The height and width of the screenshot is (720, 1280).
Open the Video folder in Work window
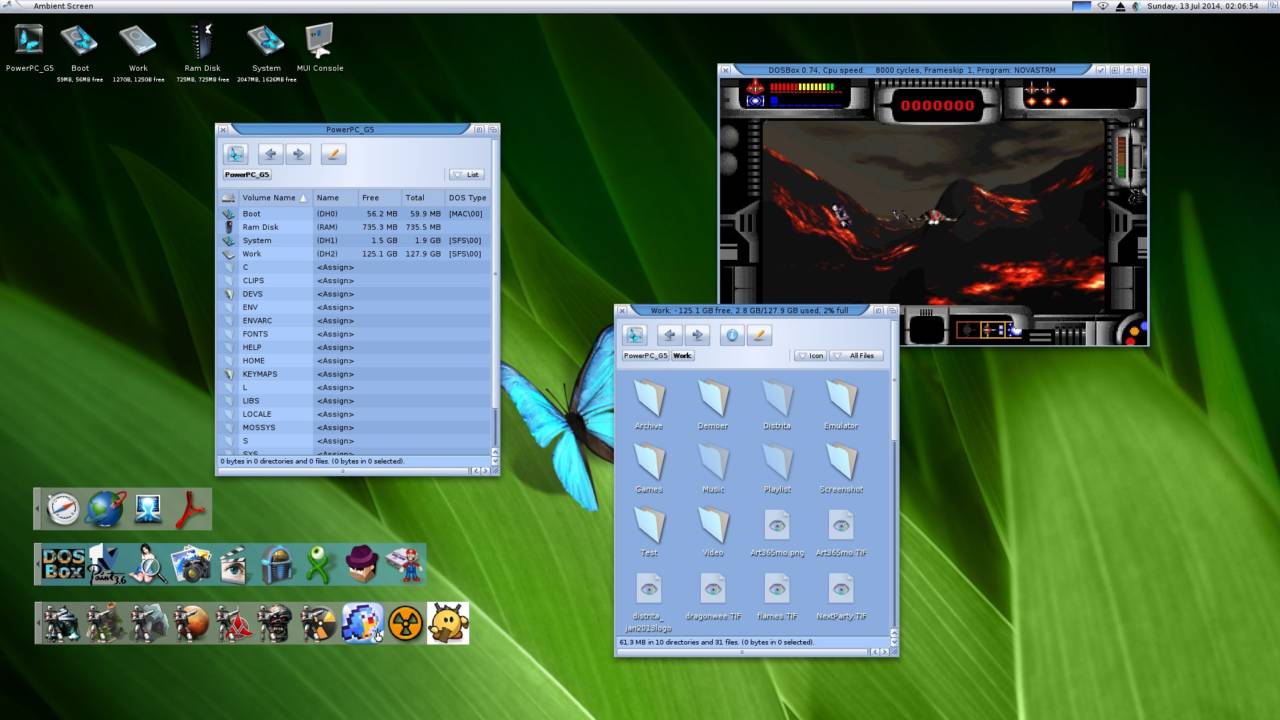click(x=713, y=532)
